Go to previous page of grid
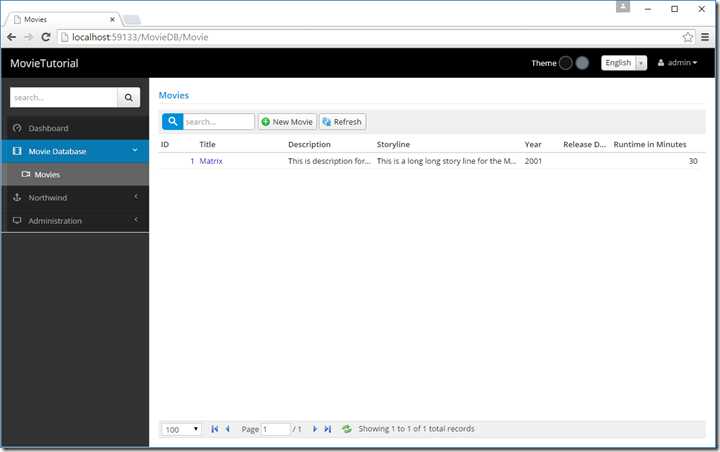This screenshot has height=452, width=720. pos(227,429)
